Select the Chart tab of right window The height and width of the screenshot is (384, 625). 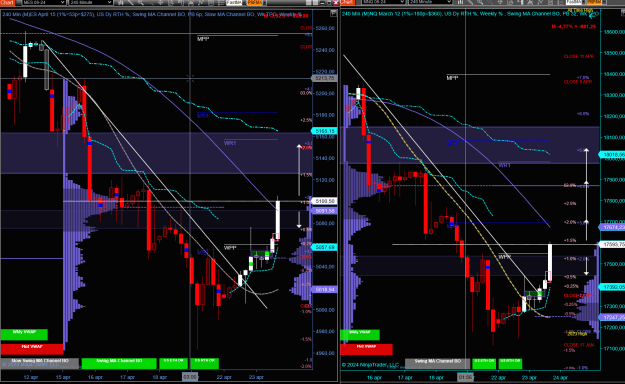[x=347, y=2]
